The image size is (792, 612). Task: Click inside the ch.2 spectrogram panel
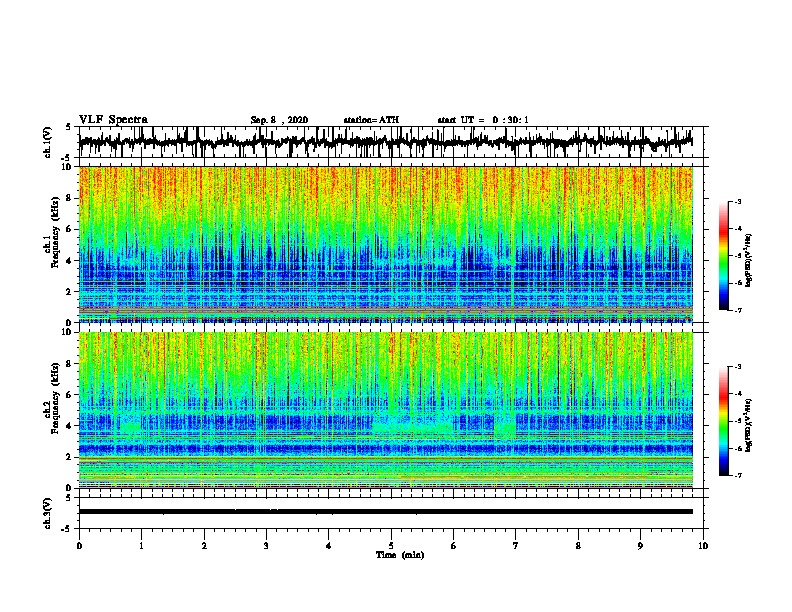pos(386,410)
